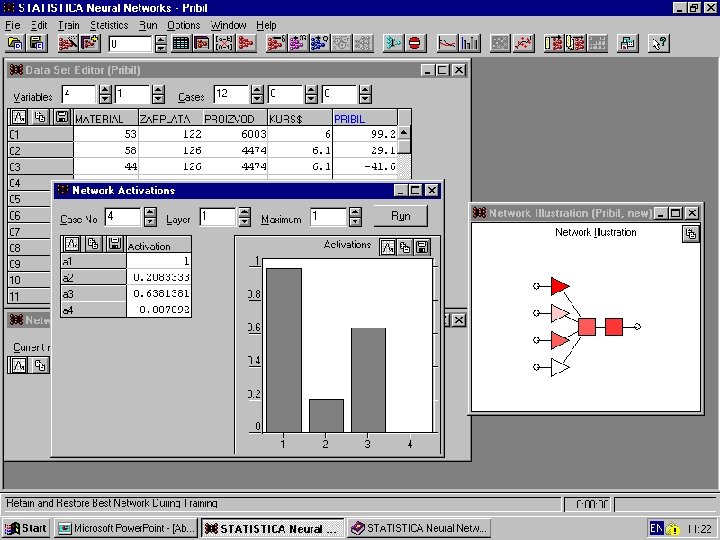Click the Data Set Editor scrollbar up arrow
The height and width of the screenshot is (540, 720).
point(404,133)
